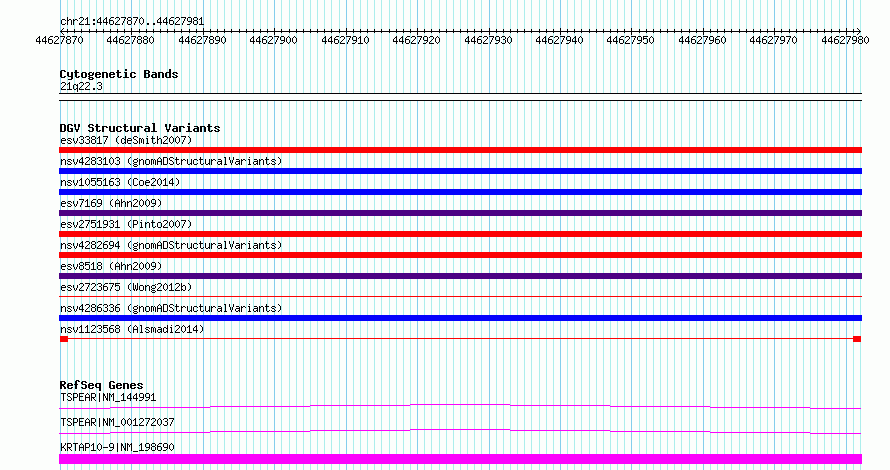
Task: Click ruler position 44627900
Action: click(273, 40)
